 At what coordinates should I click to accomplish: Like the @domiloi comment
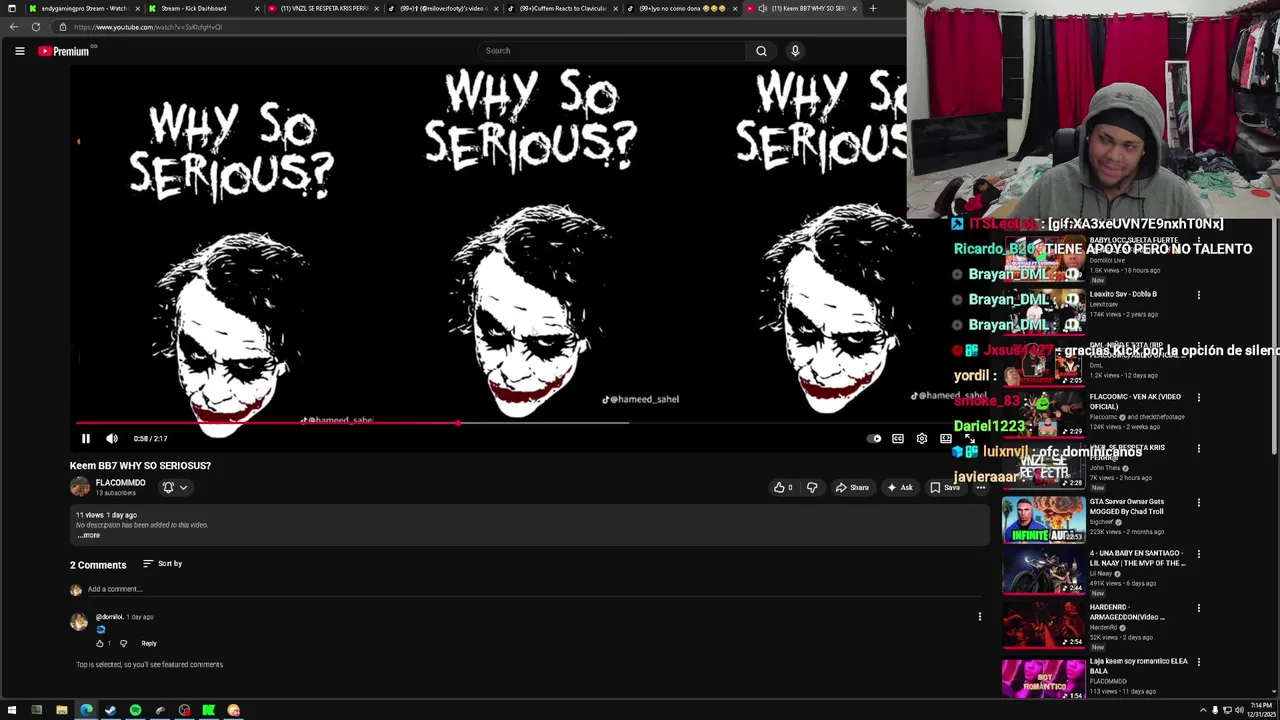pos(100,643)
